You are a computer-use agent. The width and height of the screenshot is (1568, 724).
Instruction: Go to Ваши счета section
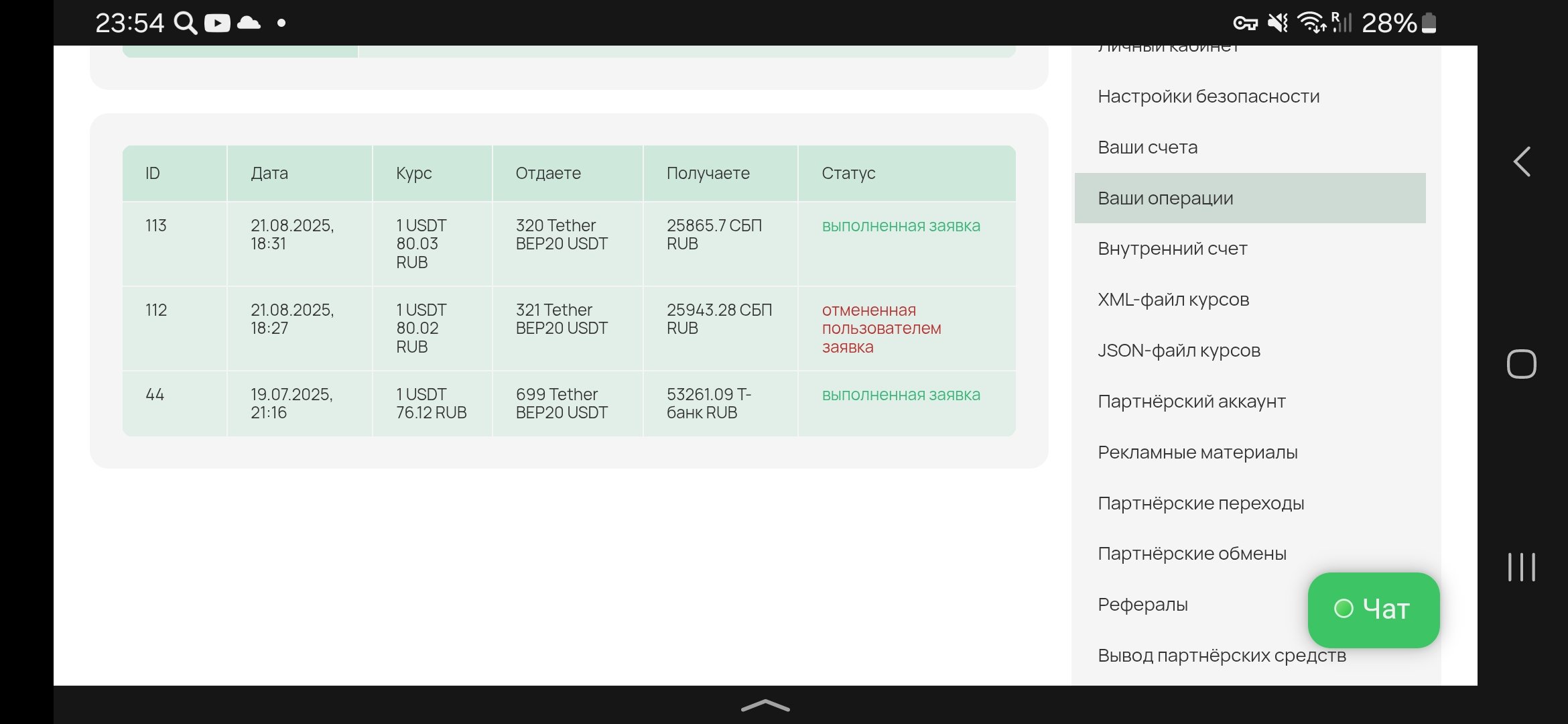(1147, 147)
